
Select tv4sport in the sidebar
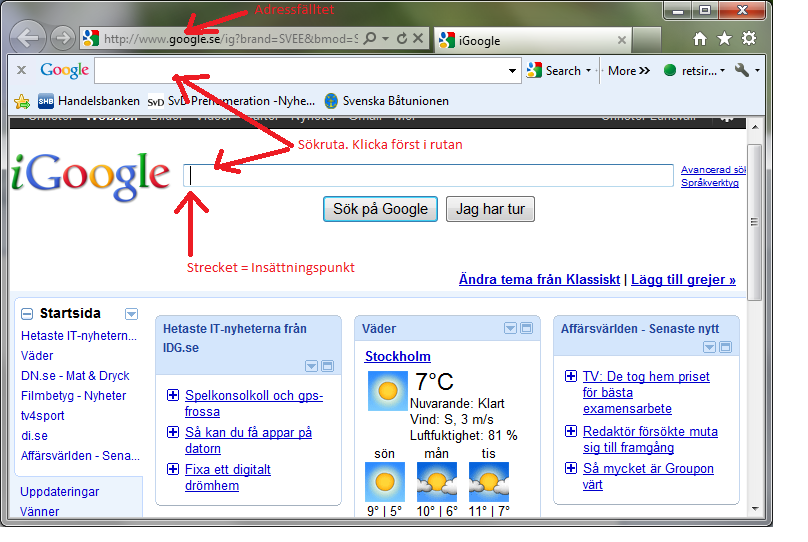point(42,416)
